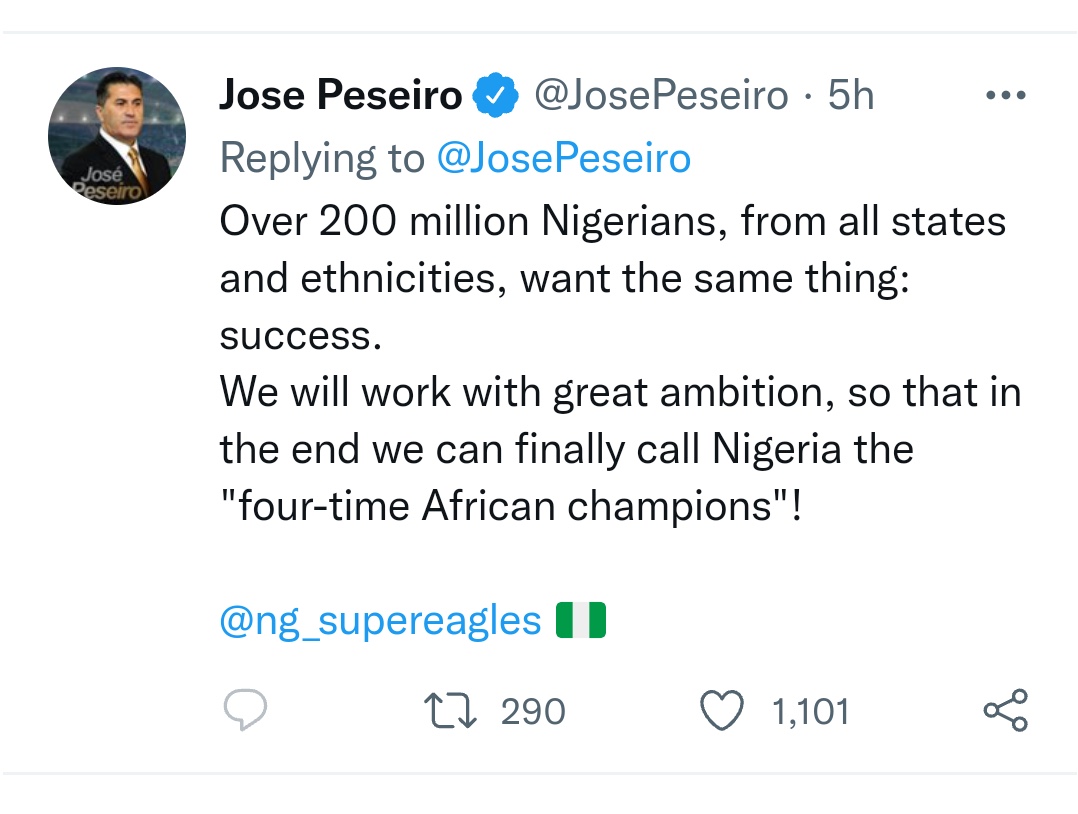Click the word "success." in the tweet
This screenshot has height=814, width=1078.
click(301, 335)
